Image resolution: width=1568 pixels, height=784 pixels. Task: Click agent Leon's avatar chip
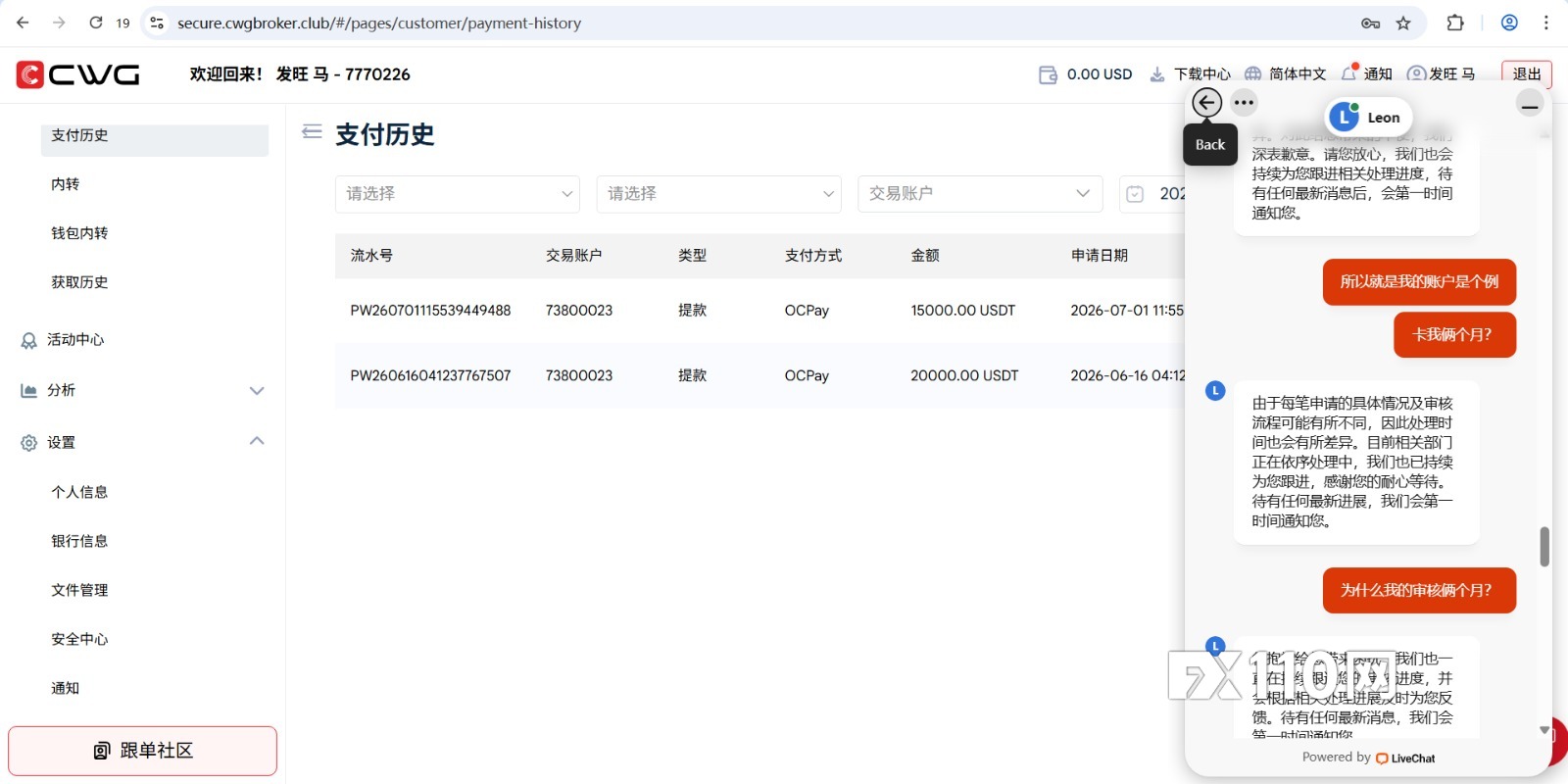click(x=1368, y=118)
